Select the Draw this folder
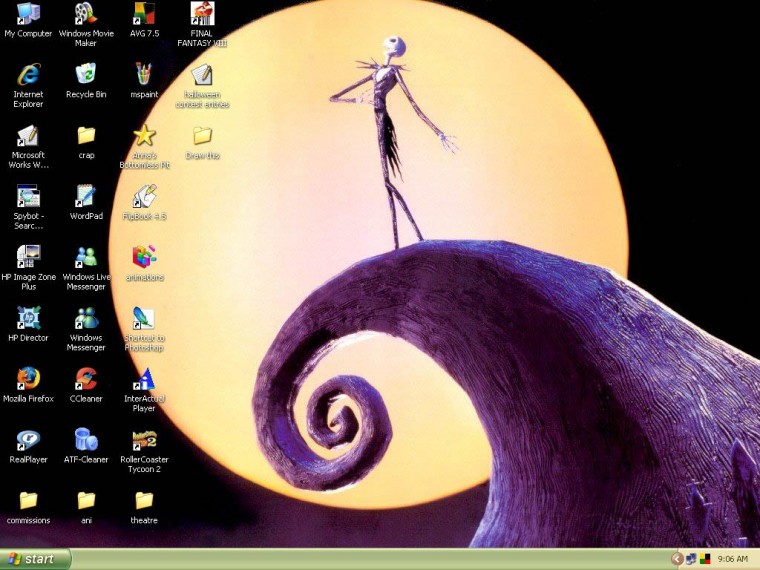The height and width of the screenshot is (570, 760). click(202, 136)
